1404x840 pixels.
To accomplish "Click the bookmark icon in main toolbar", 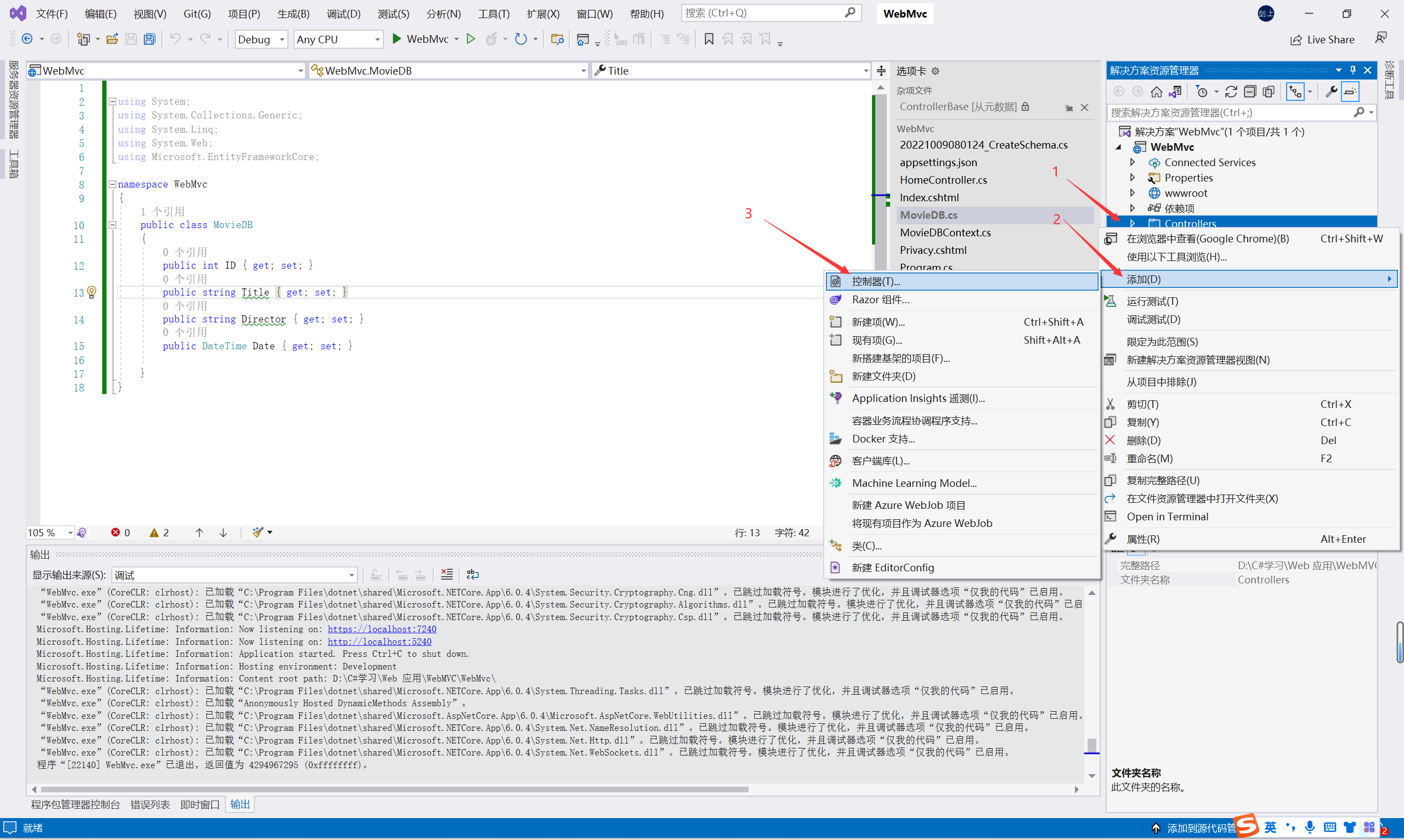I will click(708, 39).
